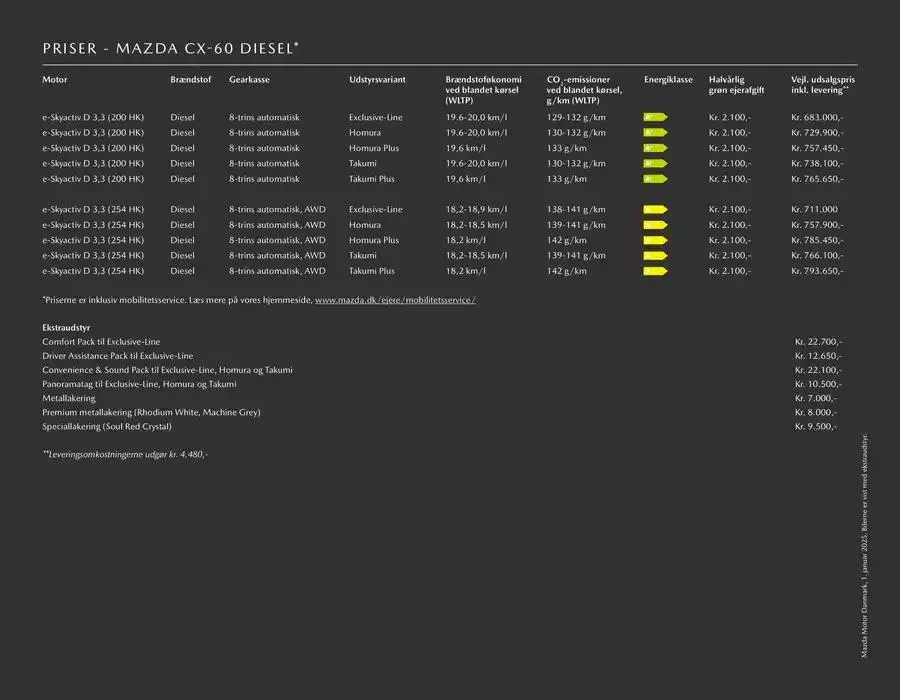The height and width of the screenshot is (700, 900).
Task: Click the 'Comfort Pack til Exclusive-Line' entry
Action: 101,342
